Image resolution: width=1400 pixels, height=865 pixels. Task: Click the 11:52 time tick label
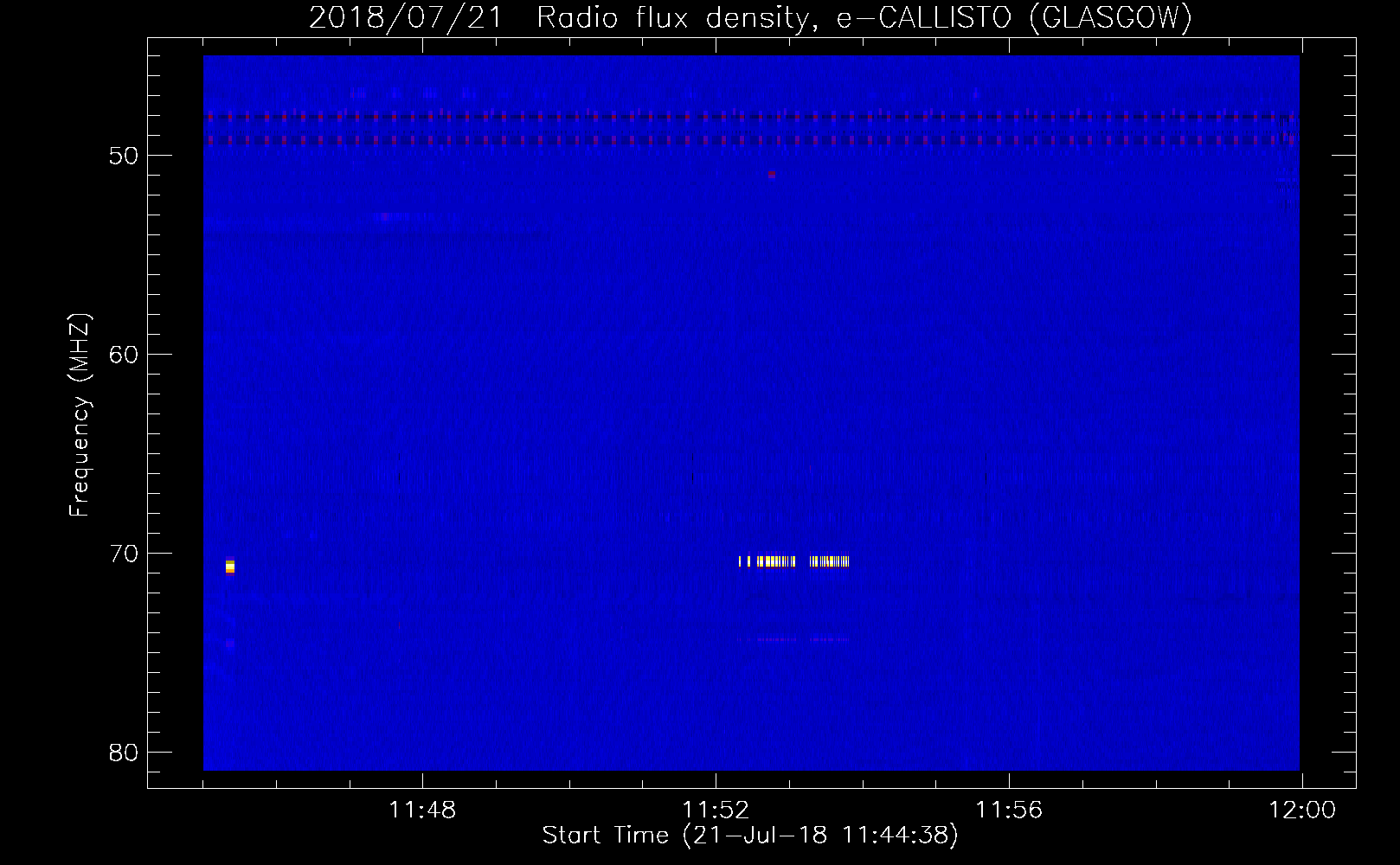click(716, 811)
